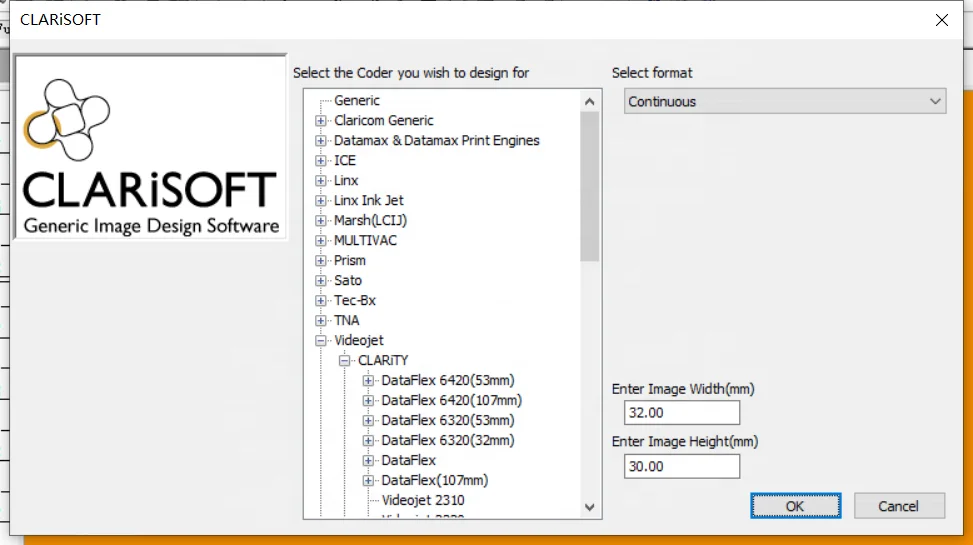
Task: Select the Marsh(LCIJ) label
Action: click(370, 220)
